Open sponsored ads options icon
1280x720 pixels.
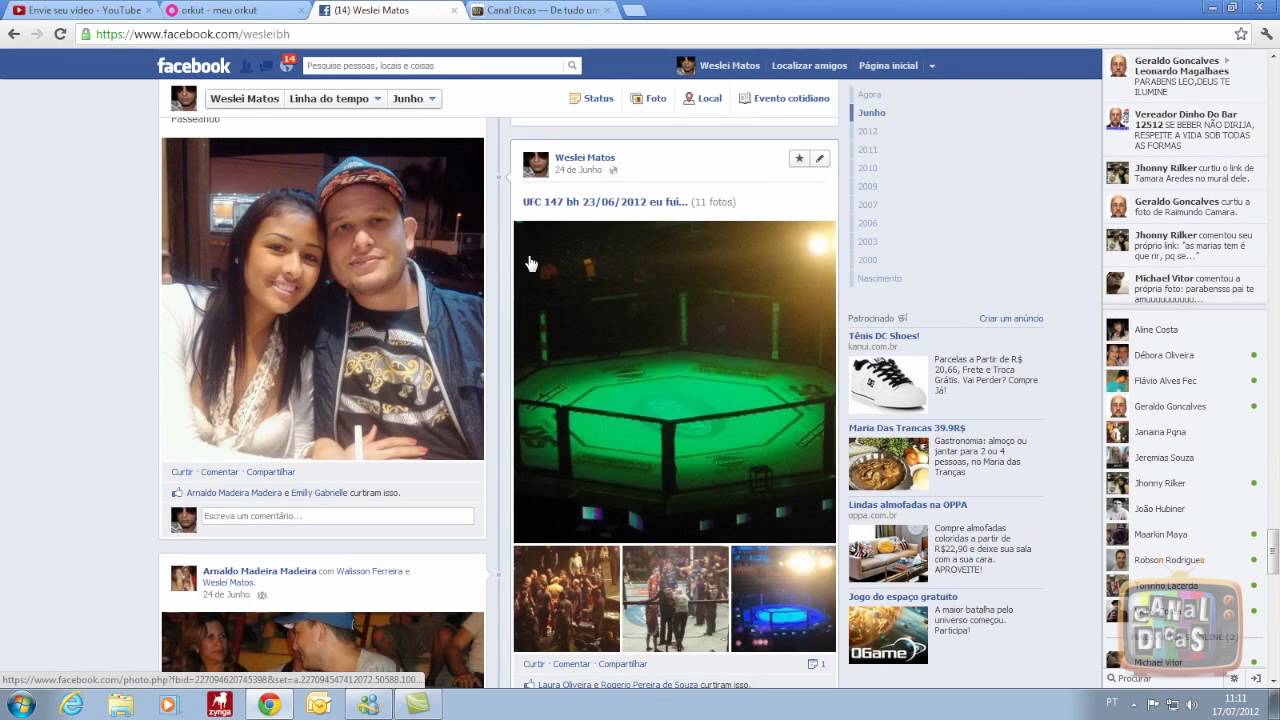pos(903,319)
